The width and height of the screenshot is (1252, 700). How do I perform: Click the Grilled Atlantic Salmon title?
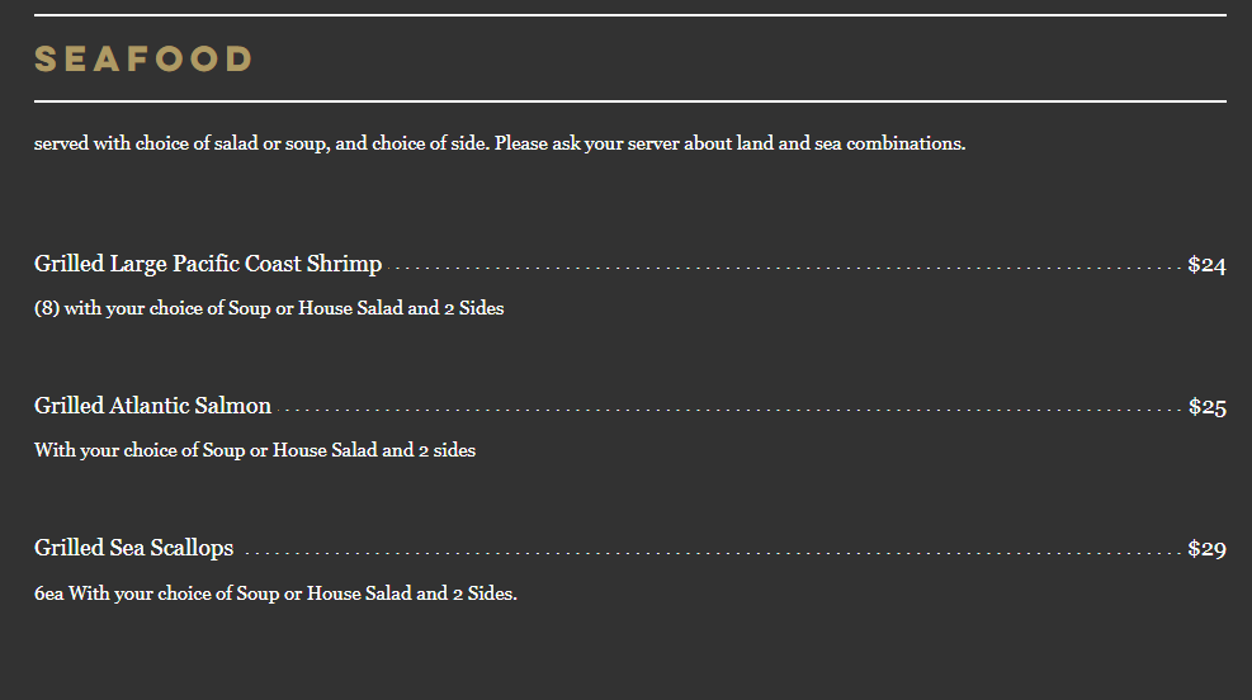(153, 406)
